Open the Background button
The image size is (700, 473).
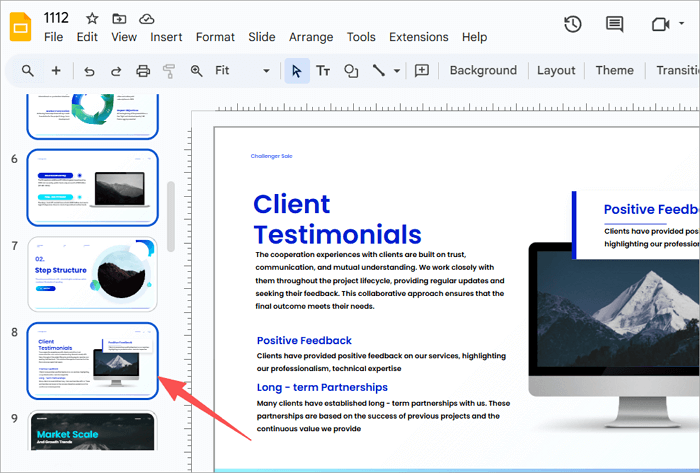(483, 71)
